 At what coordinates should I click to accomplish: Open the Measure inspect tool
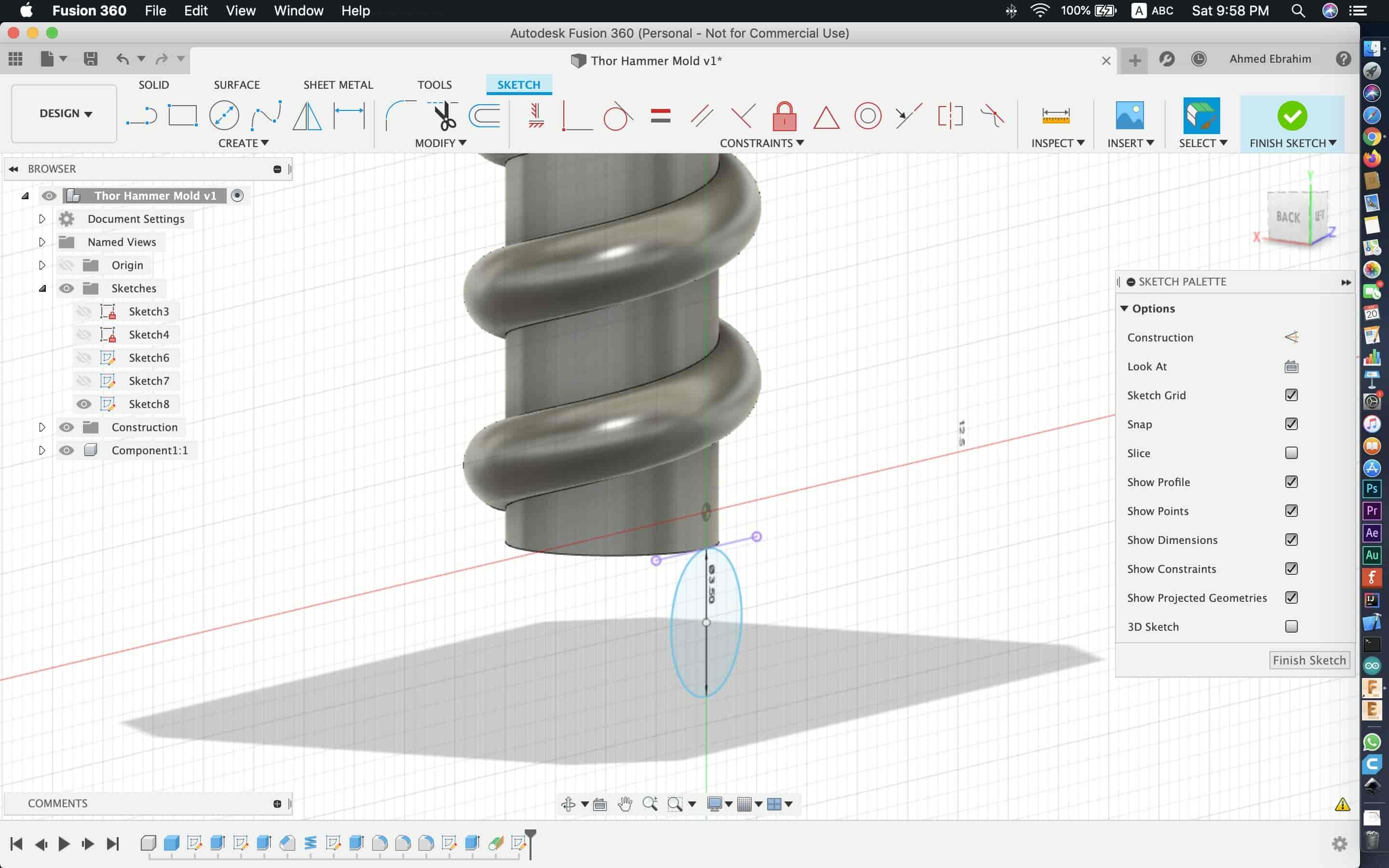click(1056, 115)
